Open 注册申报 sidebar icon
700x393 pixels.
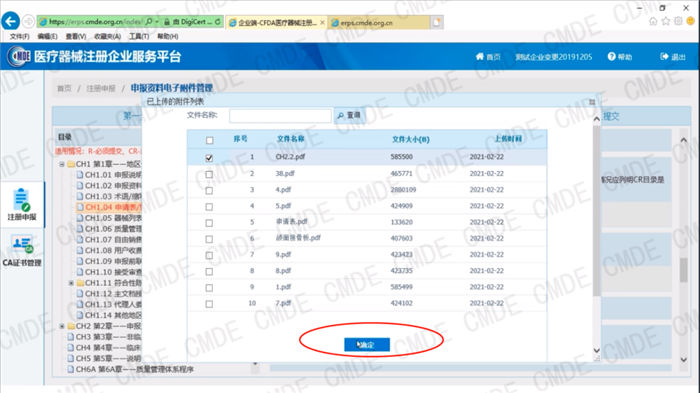pos(21,205)
